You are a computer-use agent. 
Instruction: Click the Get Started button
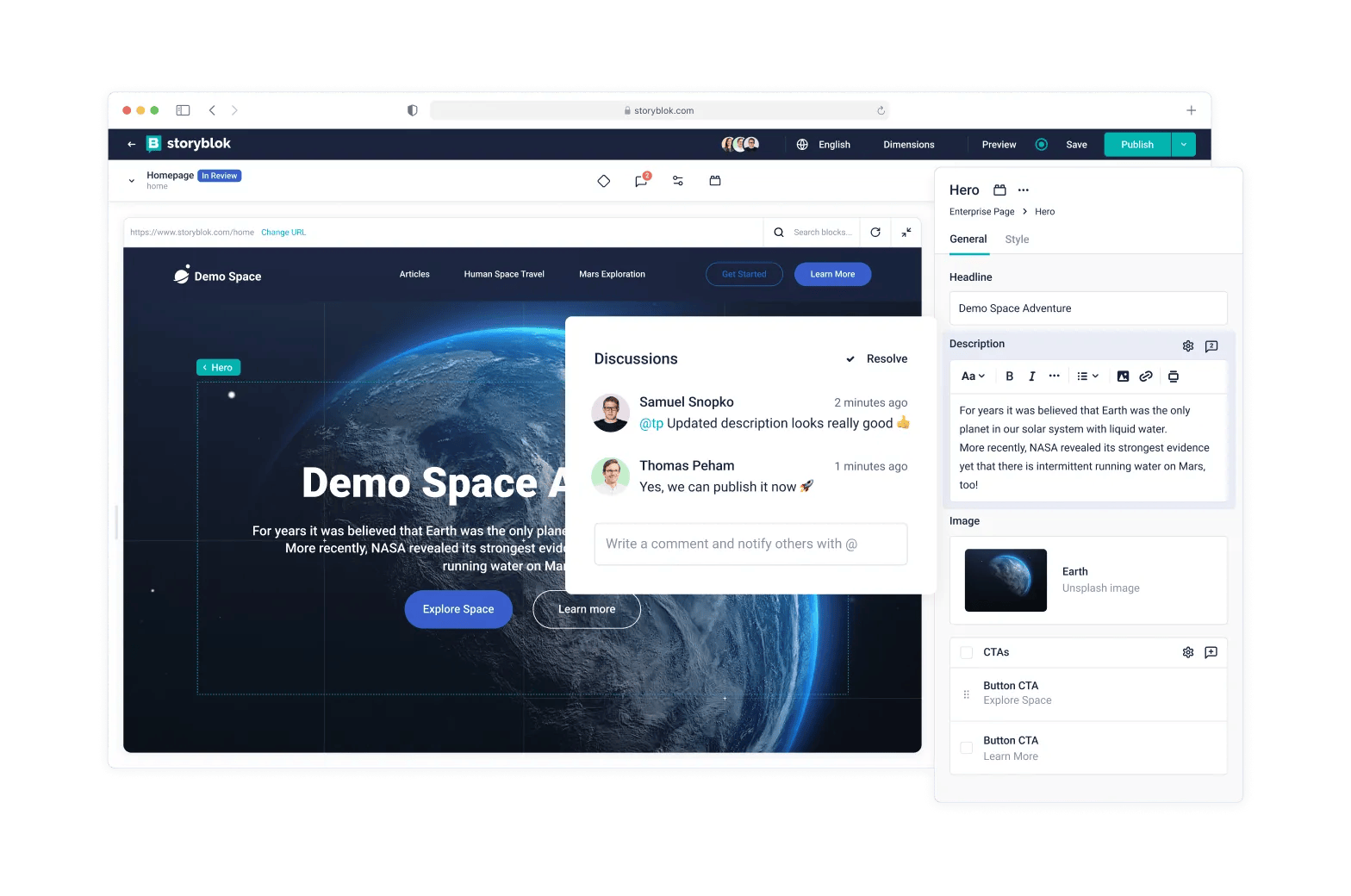[x=744, y=275]
